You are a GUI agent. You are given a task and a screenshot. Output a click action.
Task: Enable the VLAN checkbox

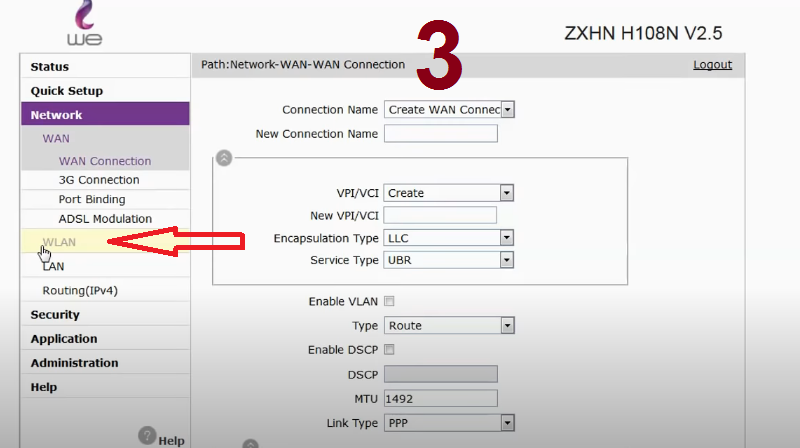[x=389, y=301]
